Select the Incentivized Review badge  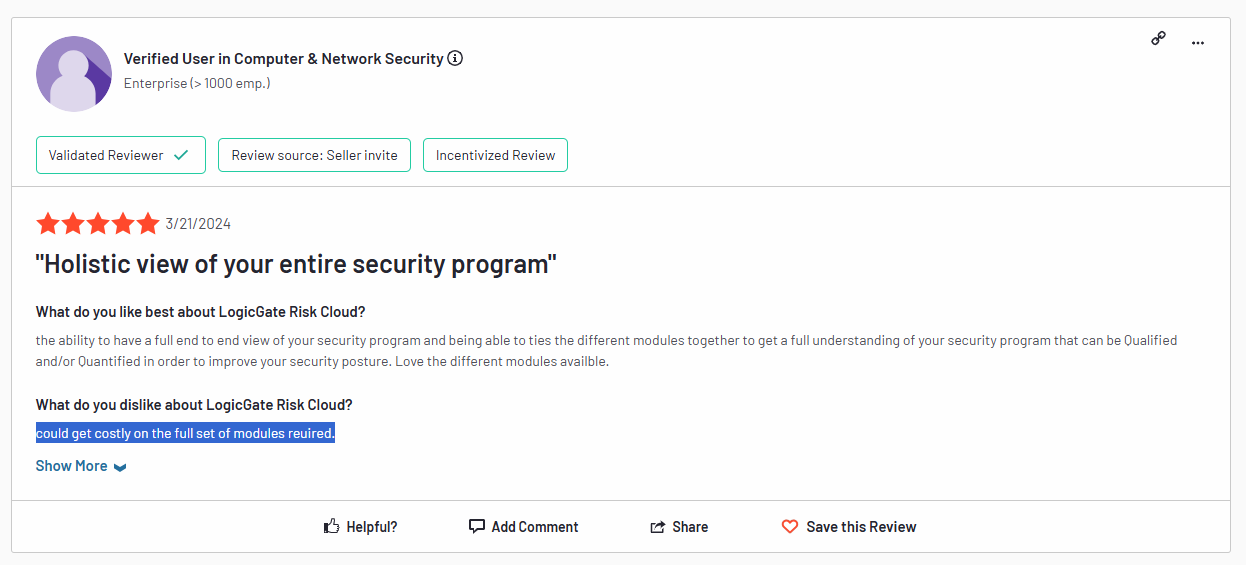(495, 155)
